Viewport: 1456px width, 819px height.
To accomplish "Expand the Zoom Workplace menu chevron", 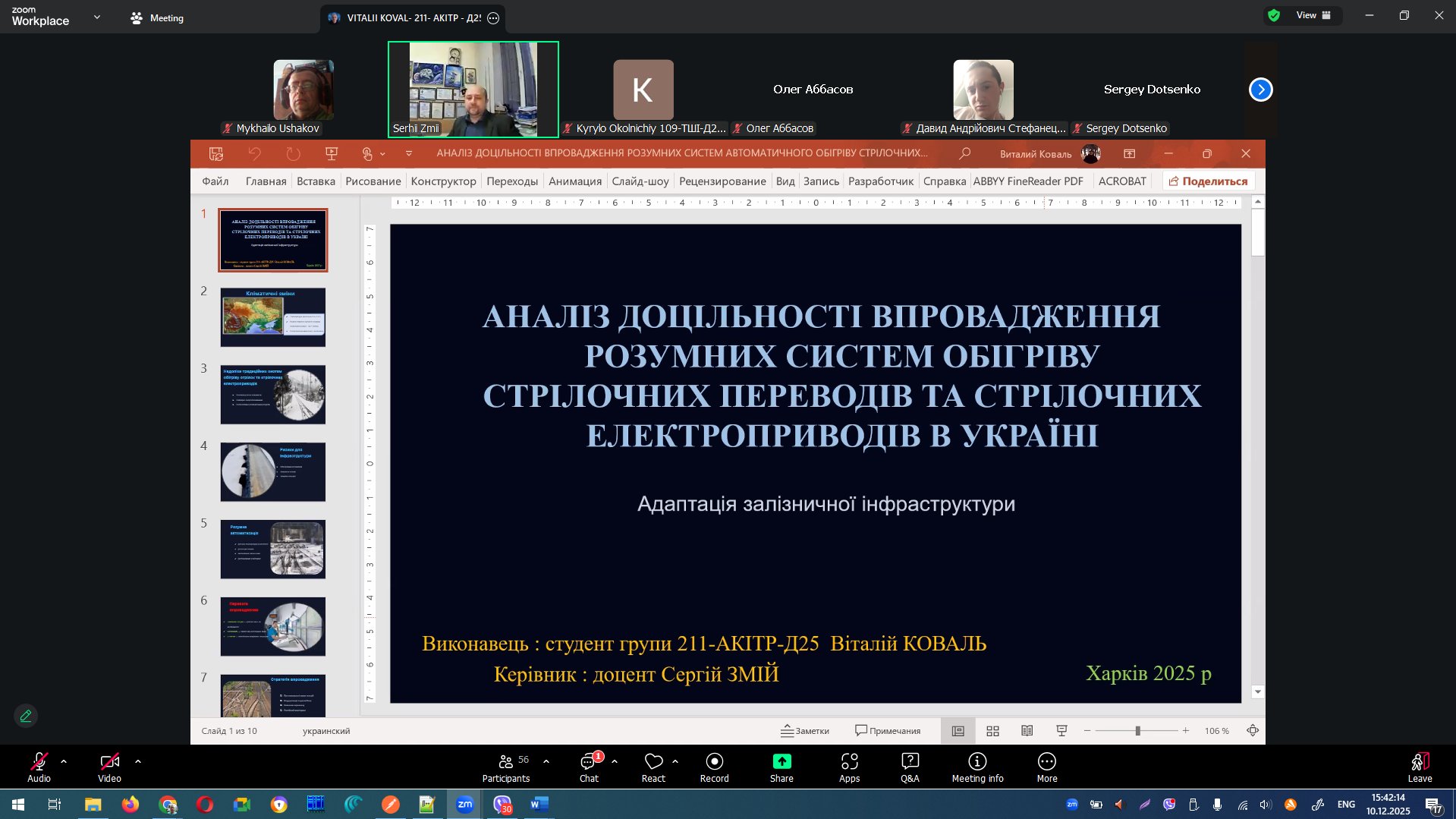I will click(96, 17).
